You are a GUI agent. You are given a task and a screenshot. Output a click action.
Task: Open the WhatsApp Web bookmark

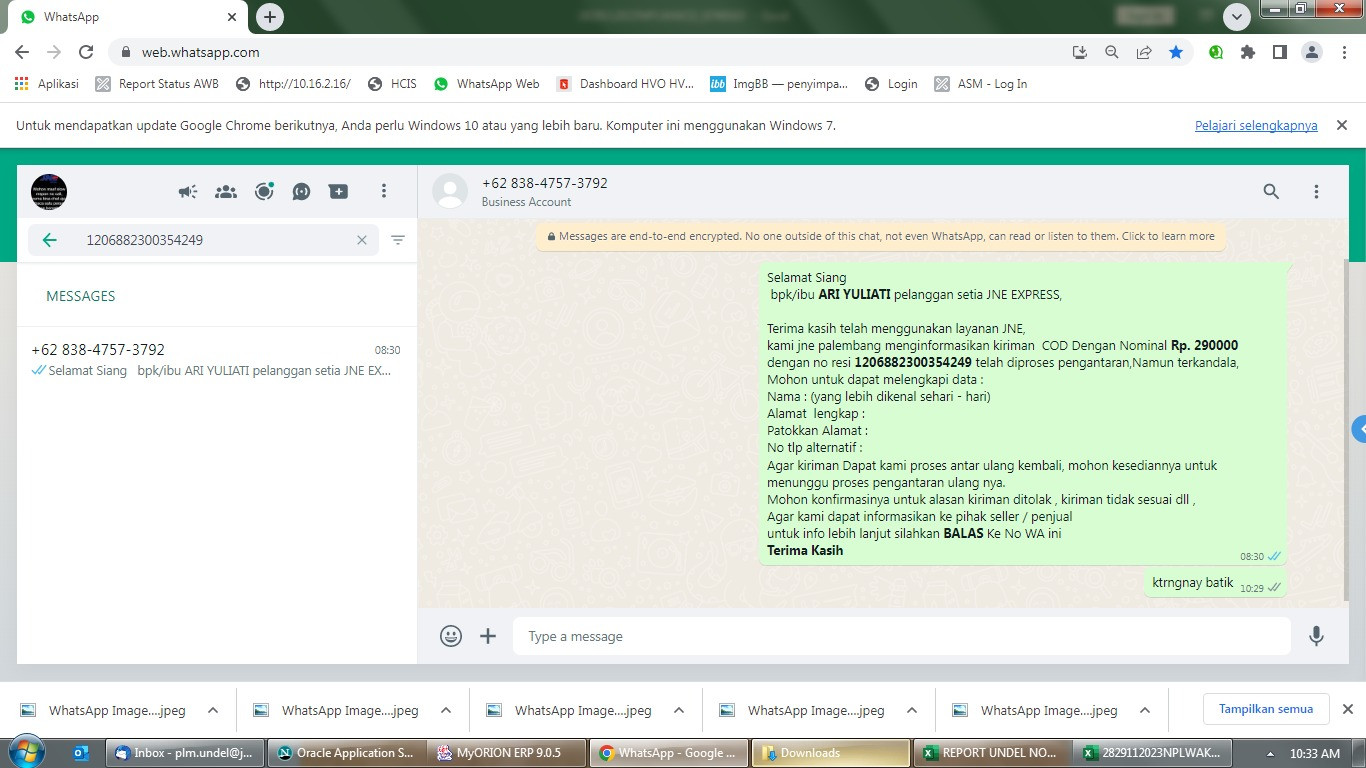tap(487, 84)
